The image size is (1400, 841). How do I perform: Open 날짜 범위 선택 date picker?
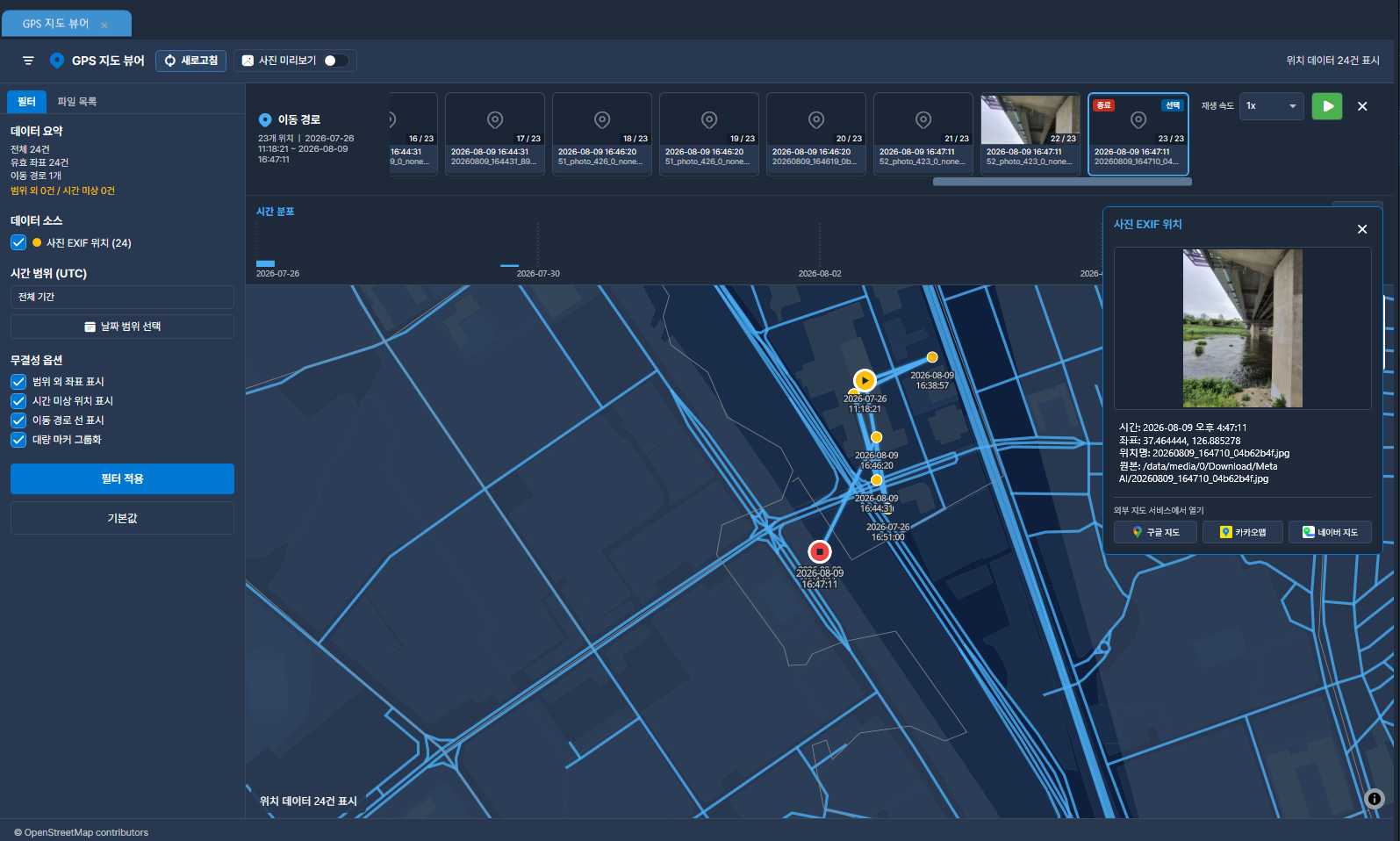click(122, 327)
